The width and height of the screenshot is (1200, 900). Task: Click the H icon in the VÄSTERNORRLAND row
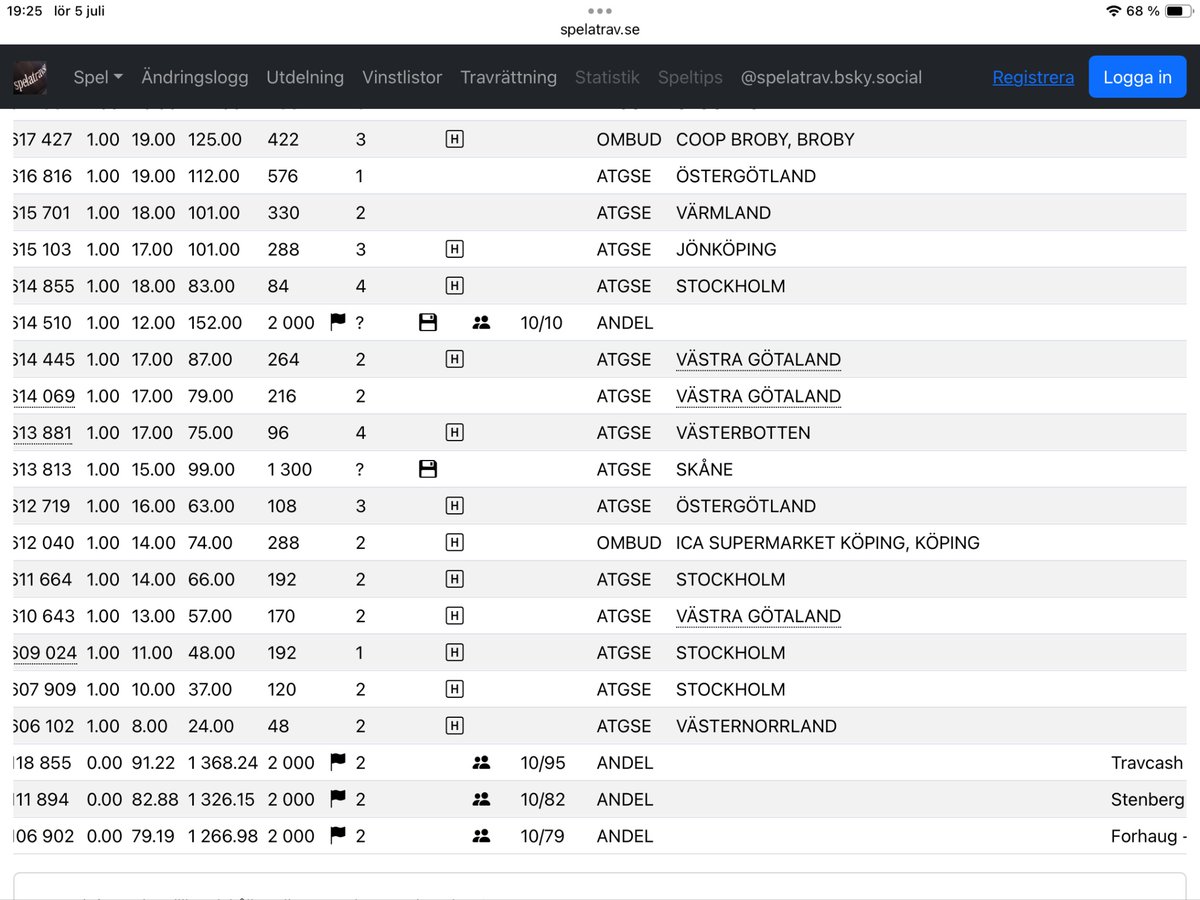point(454,726)
